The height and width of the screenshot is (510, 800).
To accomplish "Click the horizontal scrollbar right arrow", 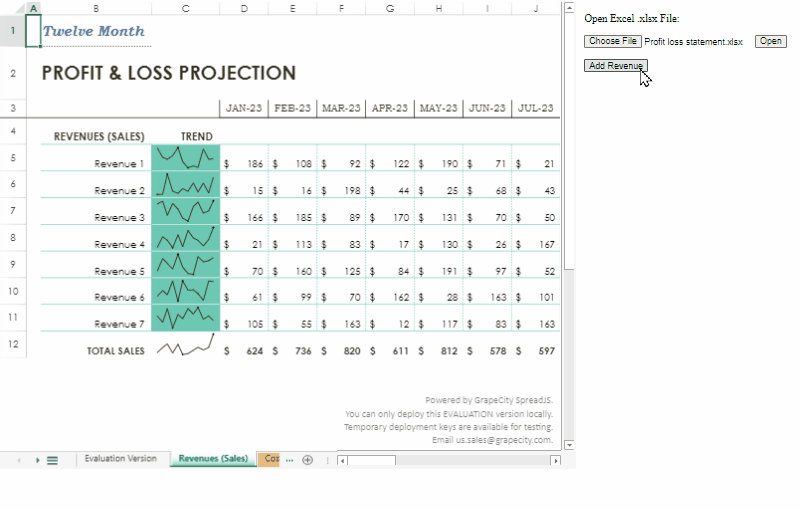I will [555, 460].
